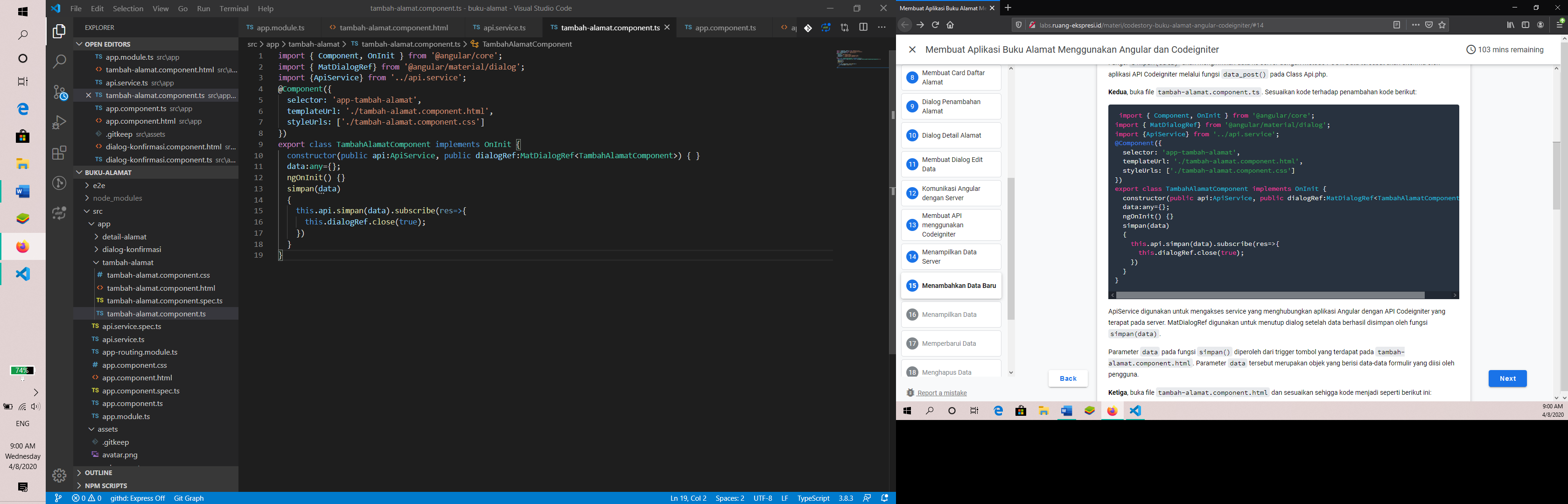Open the Explorer view in VS Code activity bar
Screen dimensions: 1568x504
click(59, 32)
